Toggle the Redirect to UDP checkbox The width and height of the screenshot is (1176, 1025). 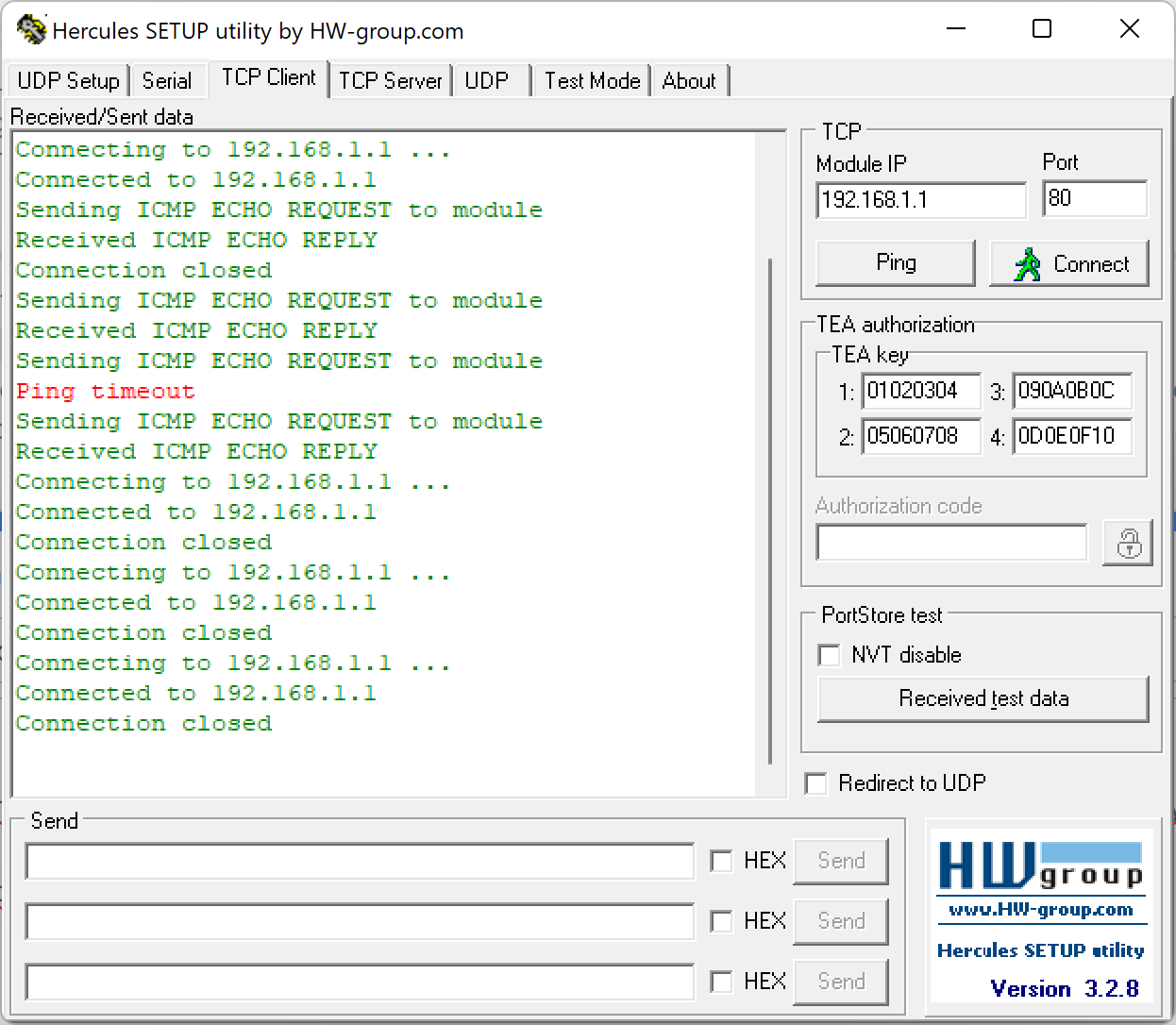816,783
